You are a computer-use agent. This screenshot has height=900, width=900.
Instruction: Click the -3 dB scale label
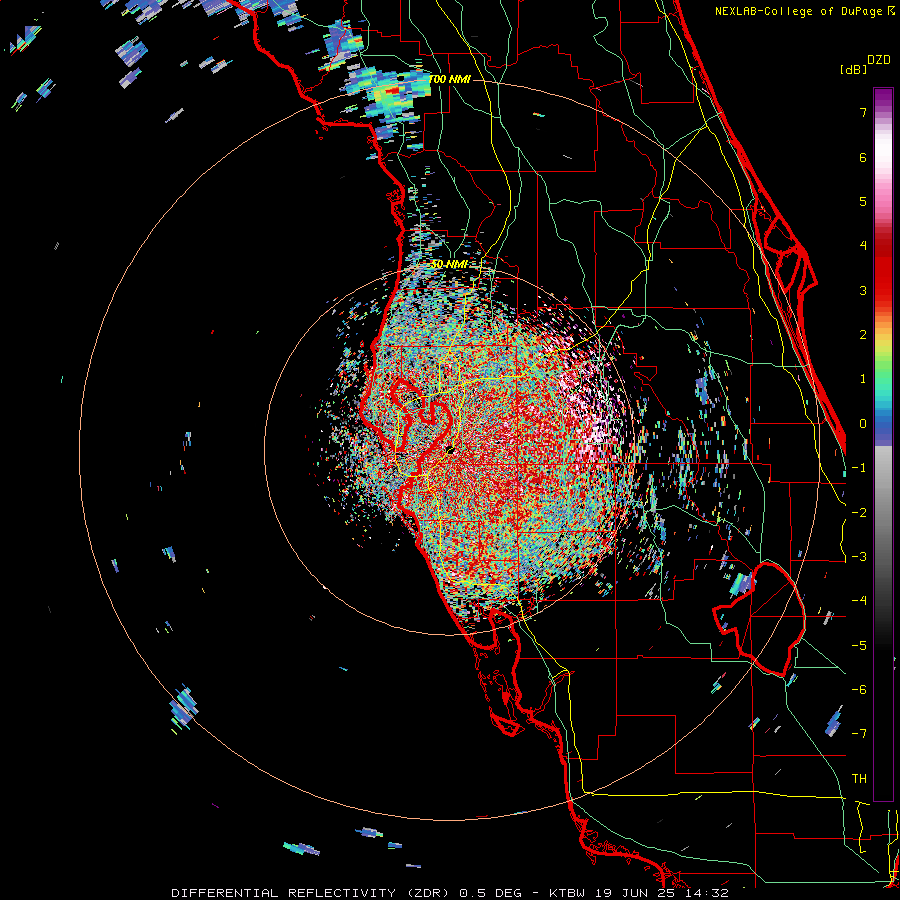pos(859,557)
